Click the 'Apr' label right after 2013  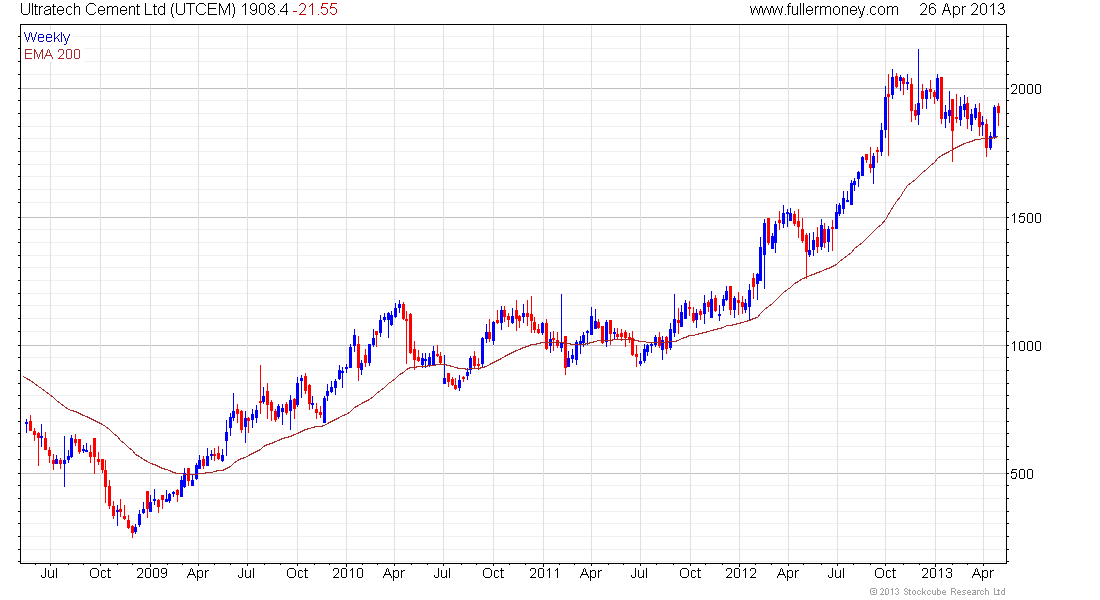(x=984, y=574)
